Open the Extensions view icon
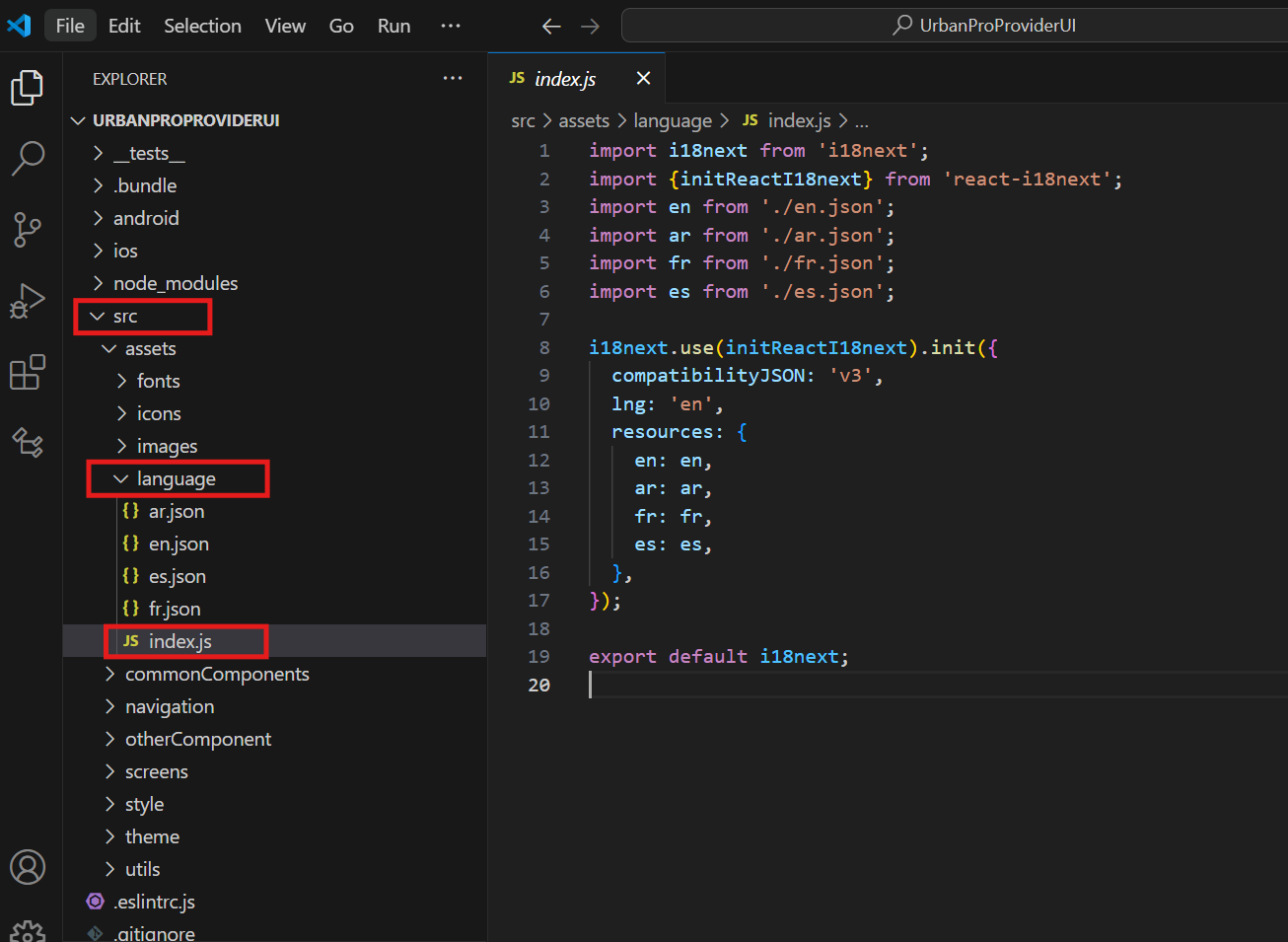1288x942 pixels. click(x=28, y=372)
